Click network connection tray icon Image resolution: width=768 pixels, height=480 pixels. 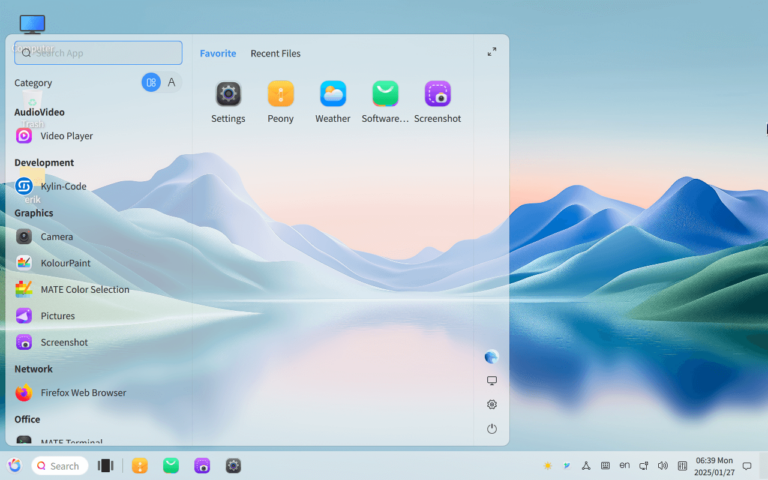click(x=644, y=466)
